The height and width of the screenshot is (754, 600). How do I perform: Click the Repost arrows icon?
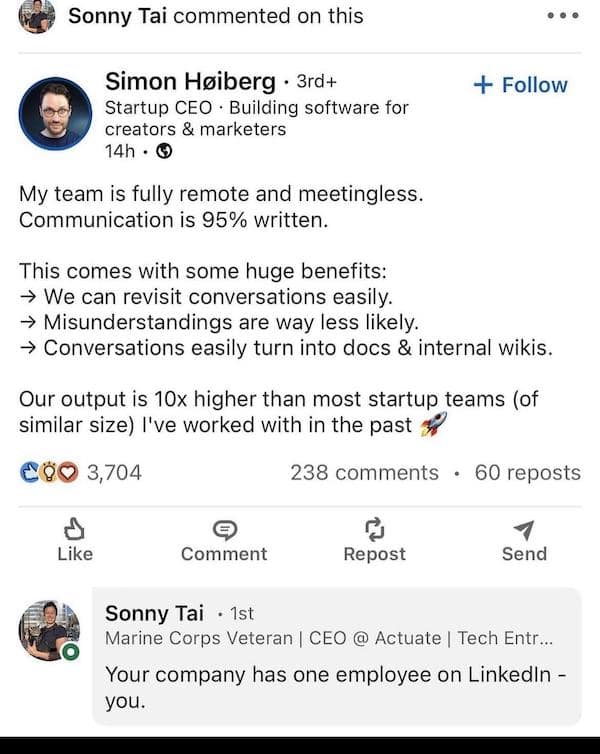coord(374,530)
